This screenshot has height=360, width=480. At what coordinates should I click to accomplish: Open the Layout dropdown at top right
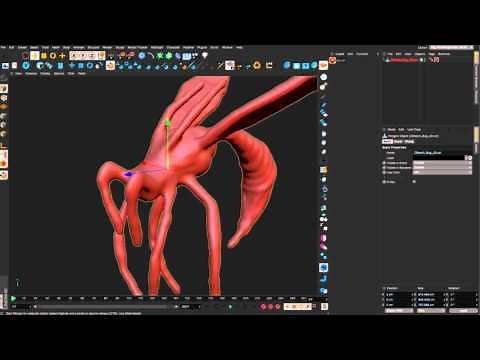click(x=451, y=47)
